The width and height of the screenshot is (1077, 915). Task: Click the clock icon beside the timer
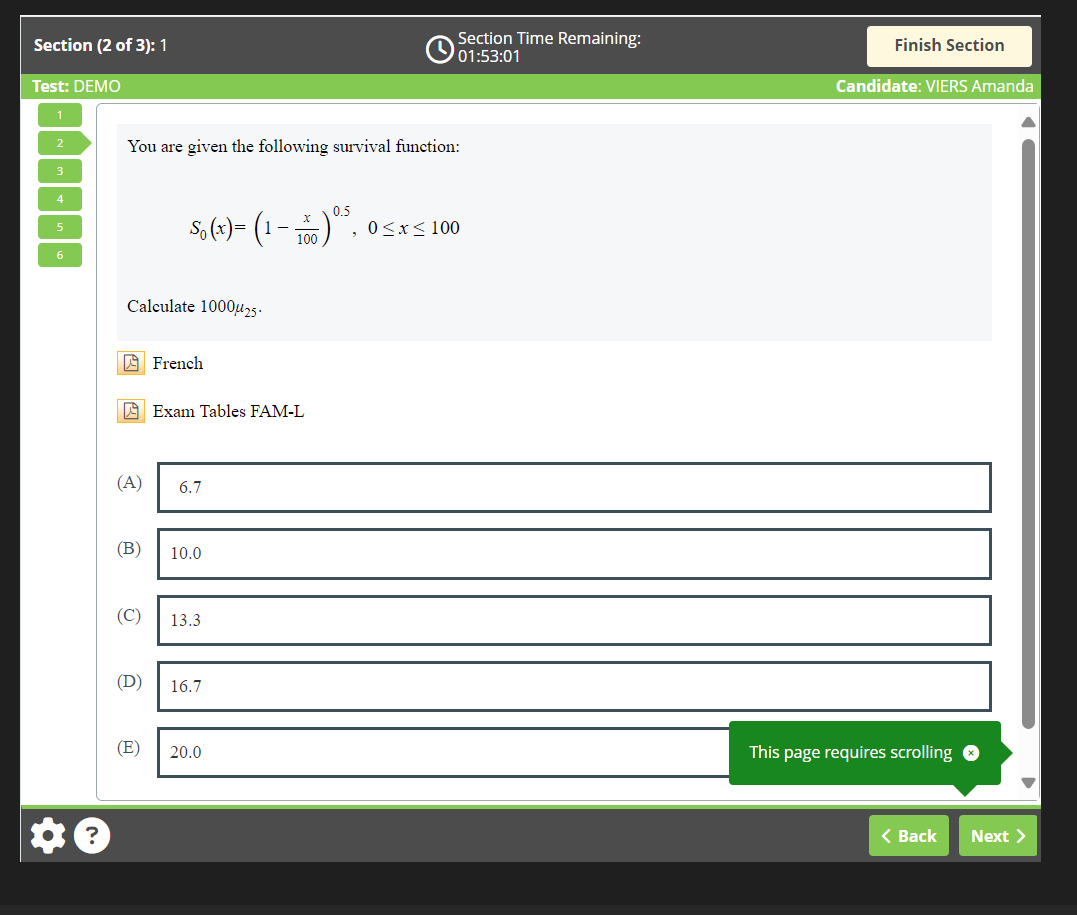(440, 46)
